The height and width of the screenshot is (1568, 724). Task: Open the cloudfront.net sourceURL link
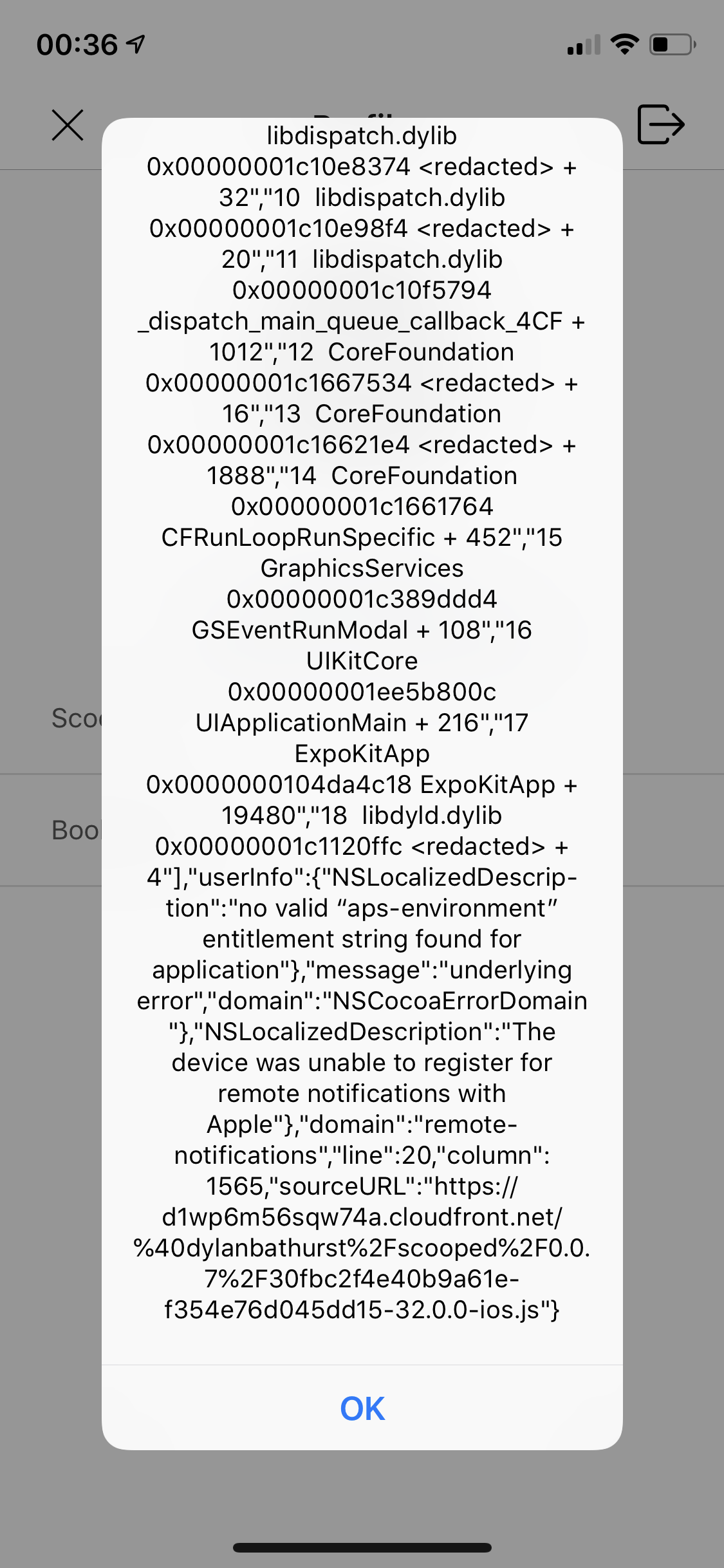[362, 1218]
